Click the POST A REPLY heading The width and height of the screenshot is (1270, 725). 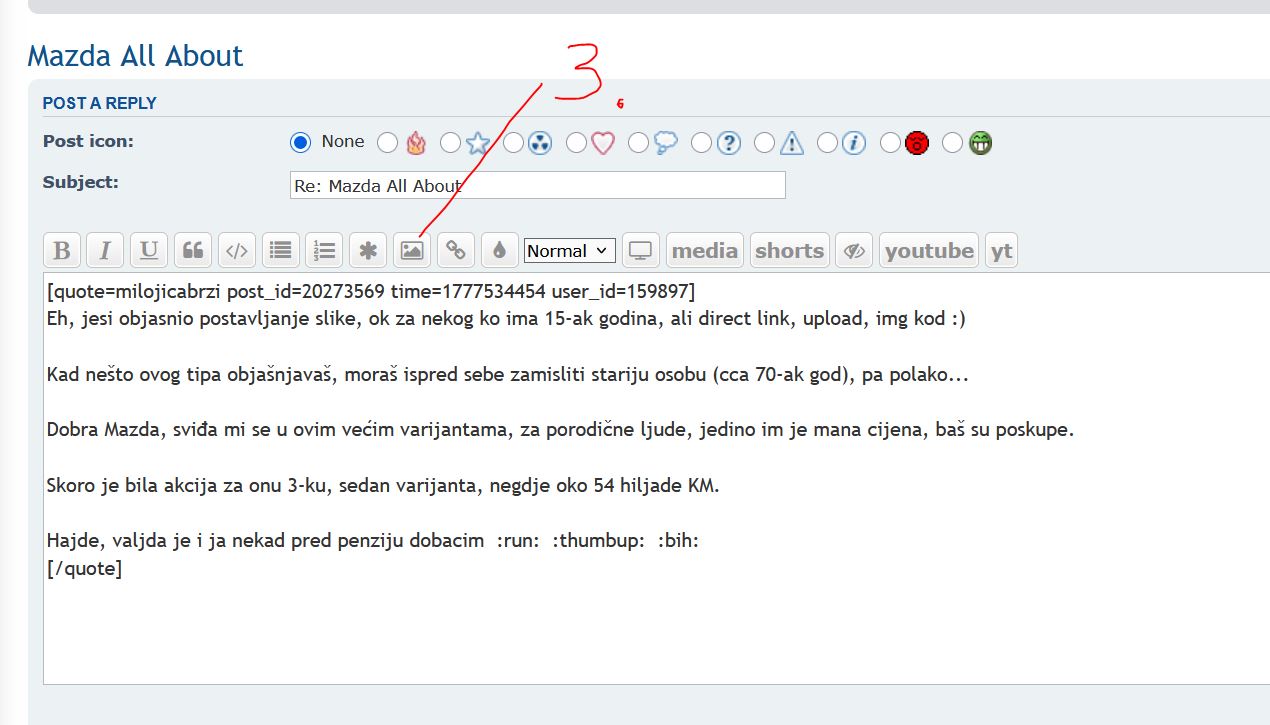coord(99,103)
